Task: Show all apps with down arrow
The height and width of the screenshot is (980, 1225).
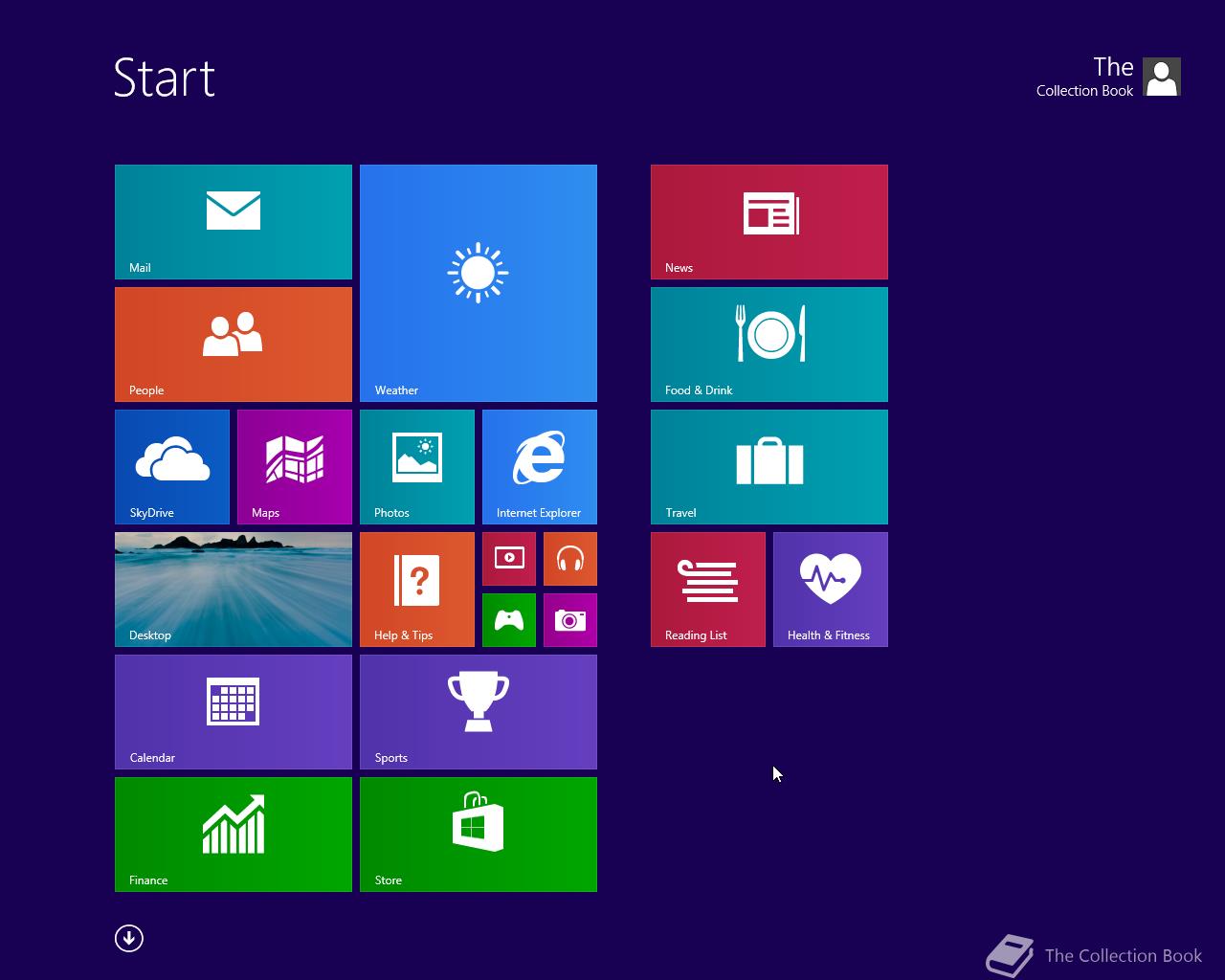Action: (x=129, y=938)
